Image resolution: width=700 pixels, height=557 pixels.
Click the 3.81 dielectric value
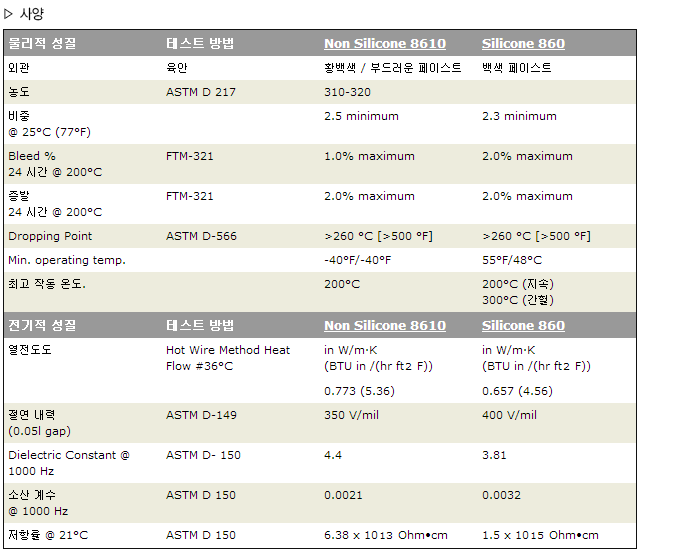pos(494,455)
